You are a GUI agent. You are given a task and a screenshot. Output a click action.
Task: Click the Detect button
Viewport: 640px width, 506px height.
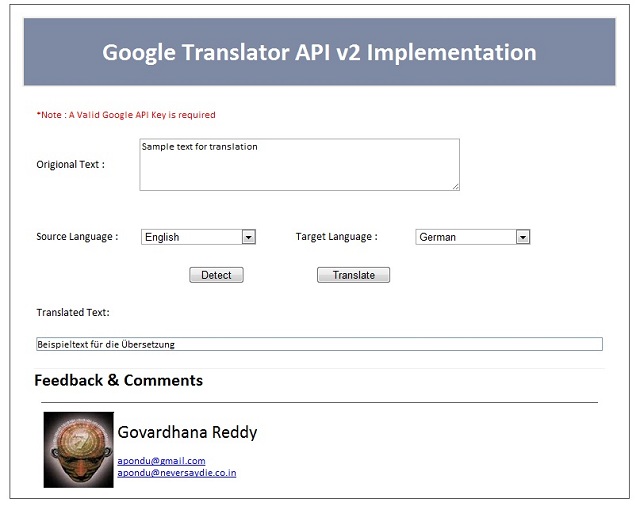coord(216,275)
